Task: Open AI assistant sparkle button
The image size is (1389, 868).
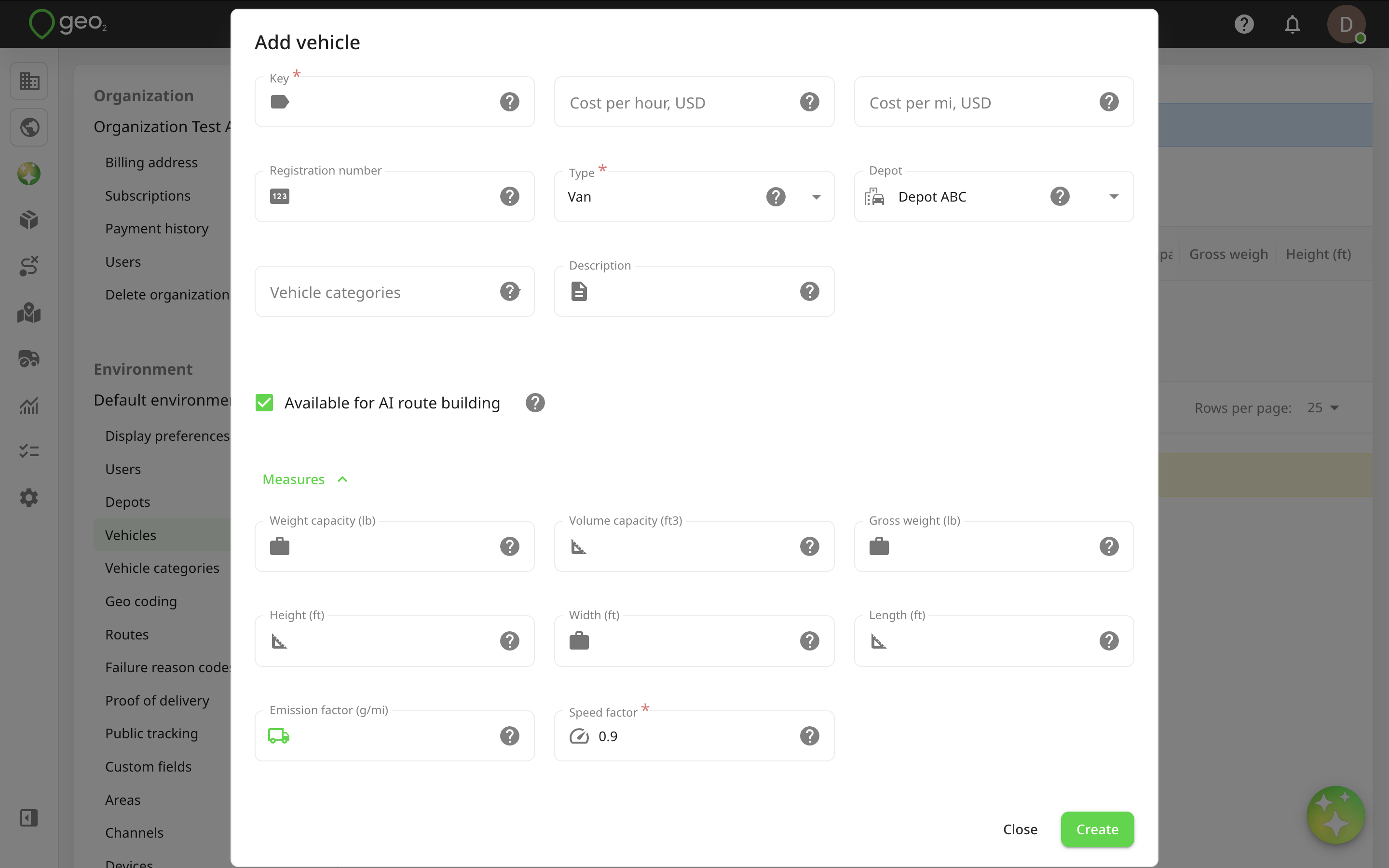Action: point(1335,815)
